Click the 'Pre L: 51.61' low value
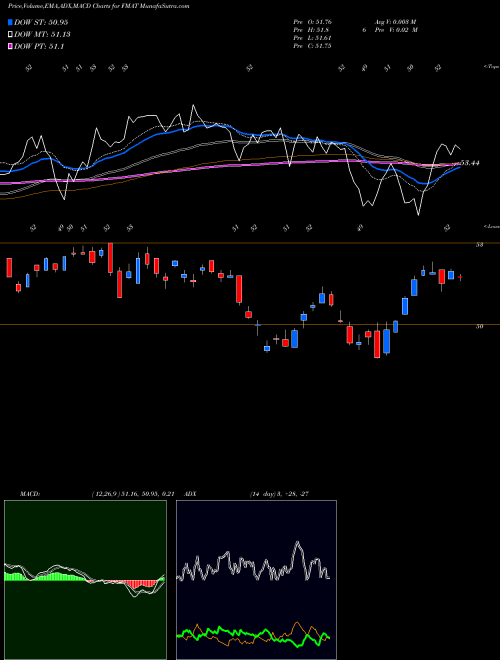Screen dimensions: 500x660 click(x=313, y=38)
